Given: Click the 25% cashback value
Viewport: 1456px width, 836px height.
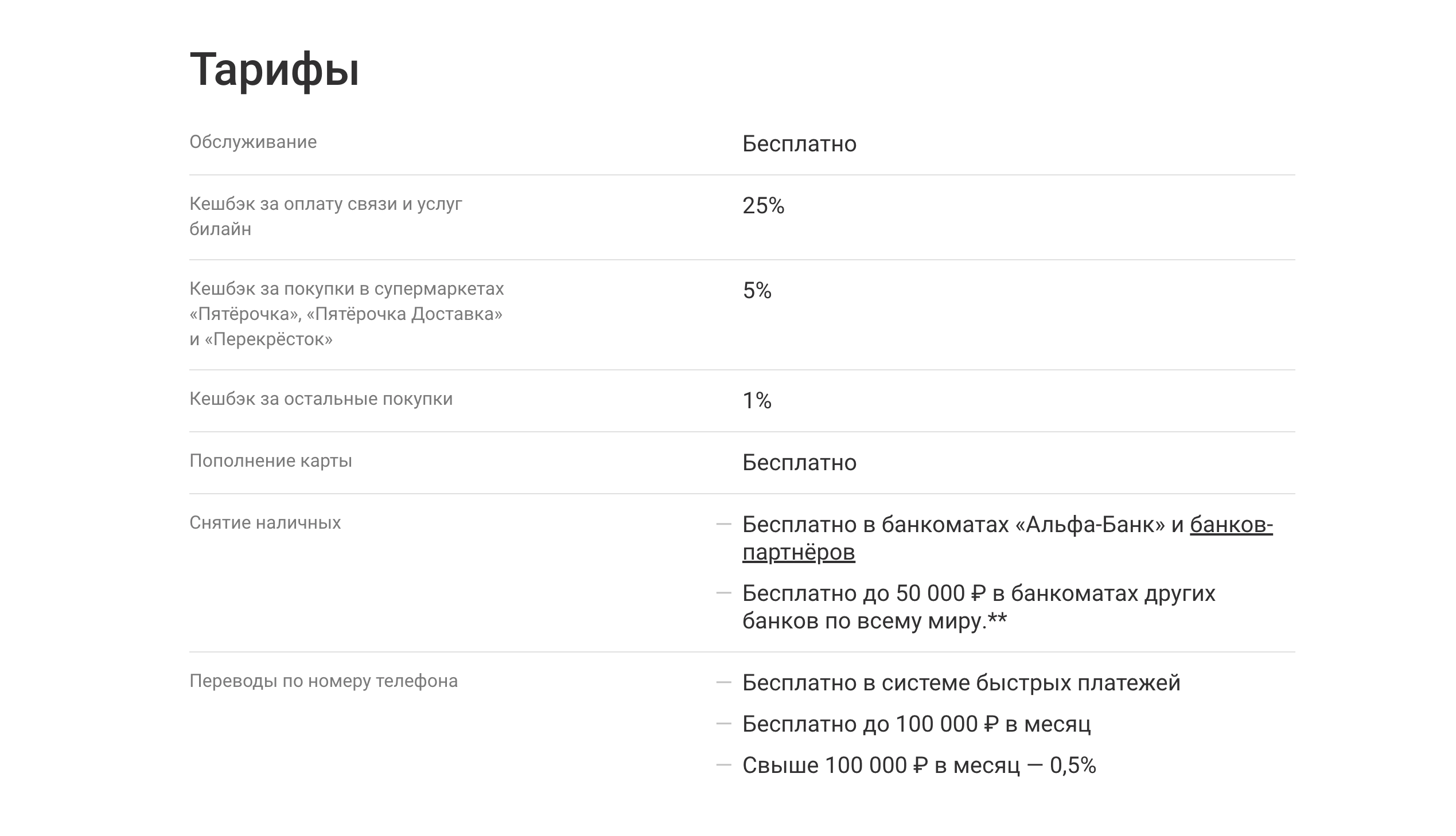Looking at the screenshot, I should 763,205.
